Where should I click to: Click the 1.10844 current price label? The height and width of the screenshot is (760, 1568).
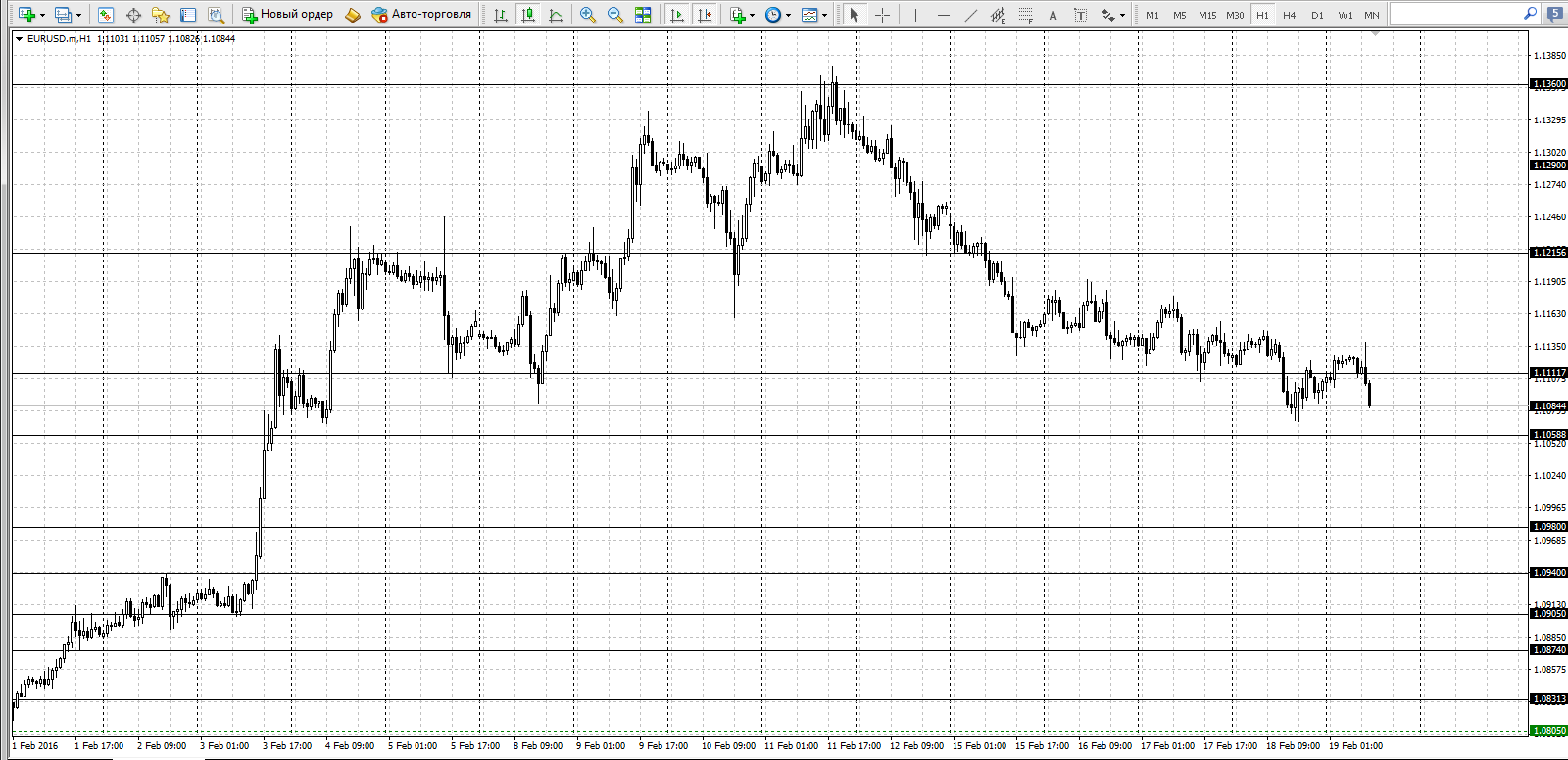click(x=1549, y=406)
